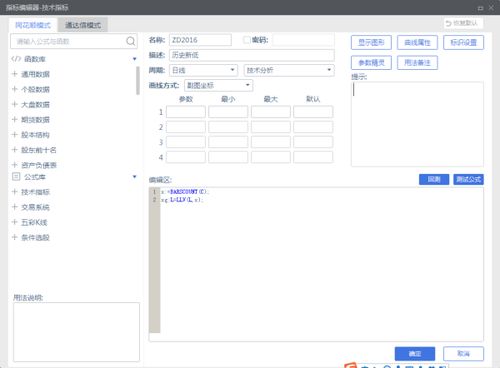Screen dimensions: 500x368
Task: Click the 密码 password input field
Action: [303, 40]
